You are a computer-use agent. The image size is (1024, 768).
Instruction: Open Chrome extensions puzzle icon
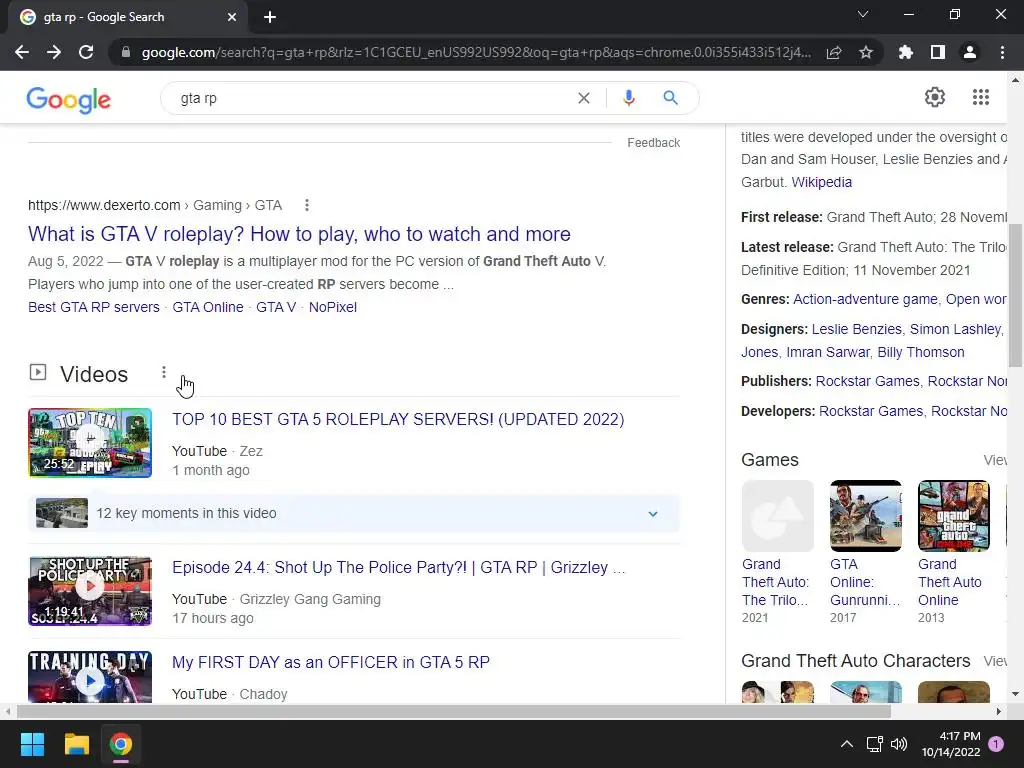point(906,52)
